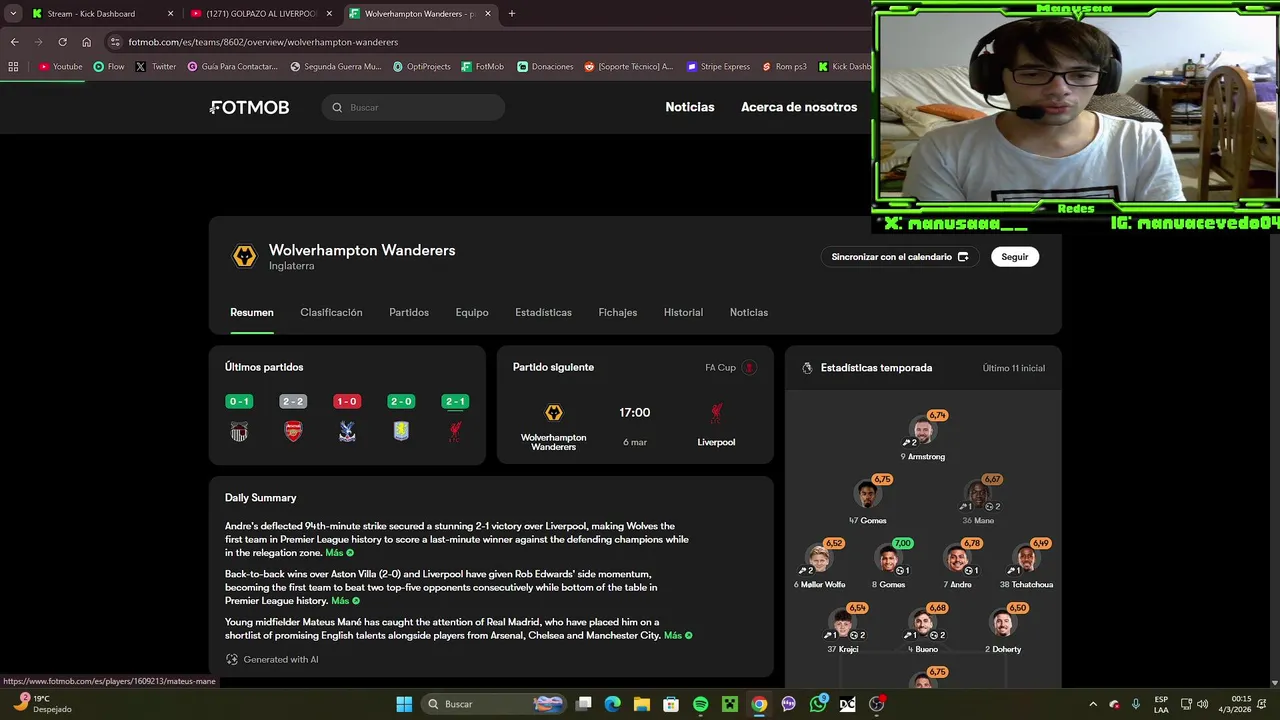Open player 7 Andre in lineup
1280x720 pixels.
959,565
